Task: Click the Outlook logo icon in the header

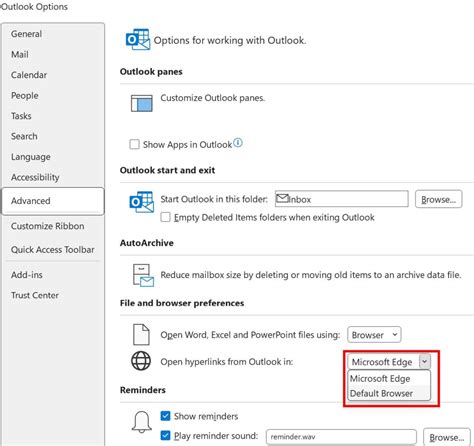Action: (138, 40)
